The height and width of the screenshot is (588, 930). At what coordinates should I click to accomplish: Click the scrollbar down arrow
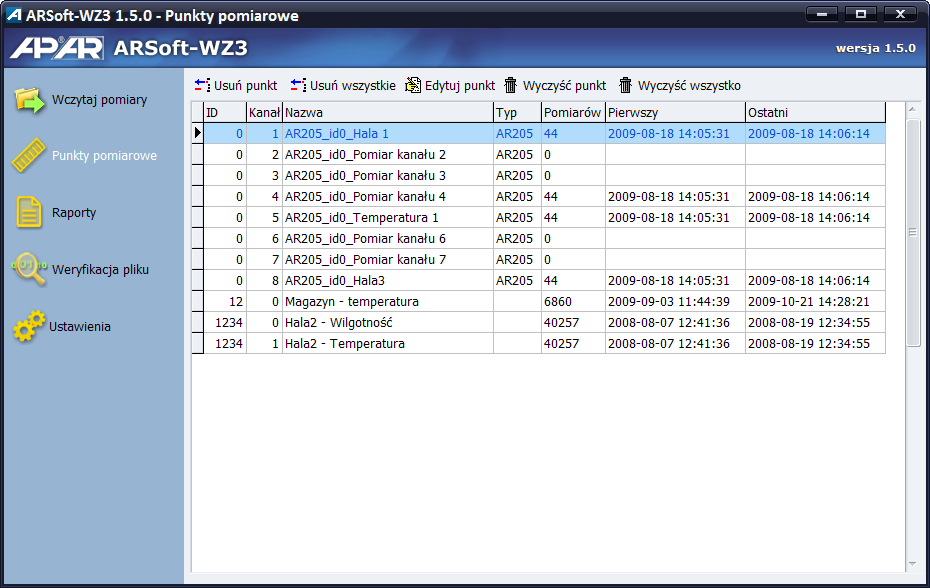pyautogui.click(x=913, y=564)
